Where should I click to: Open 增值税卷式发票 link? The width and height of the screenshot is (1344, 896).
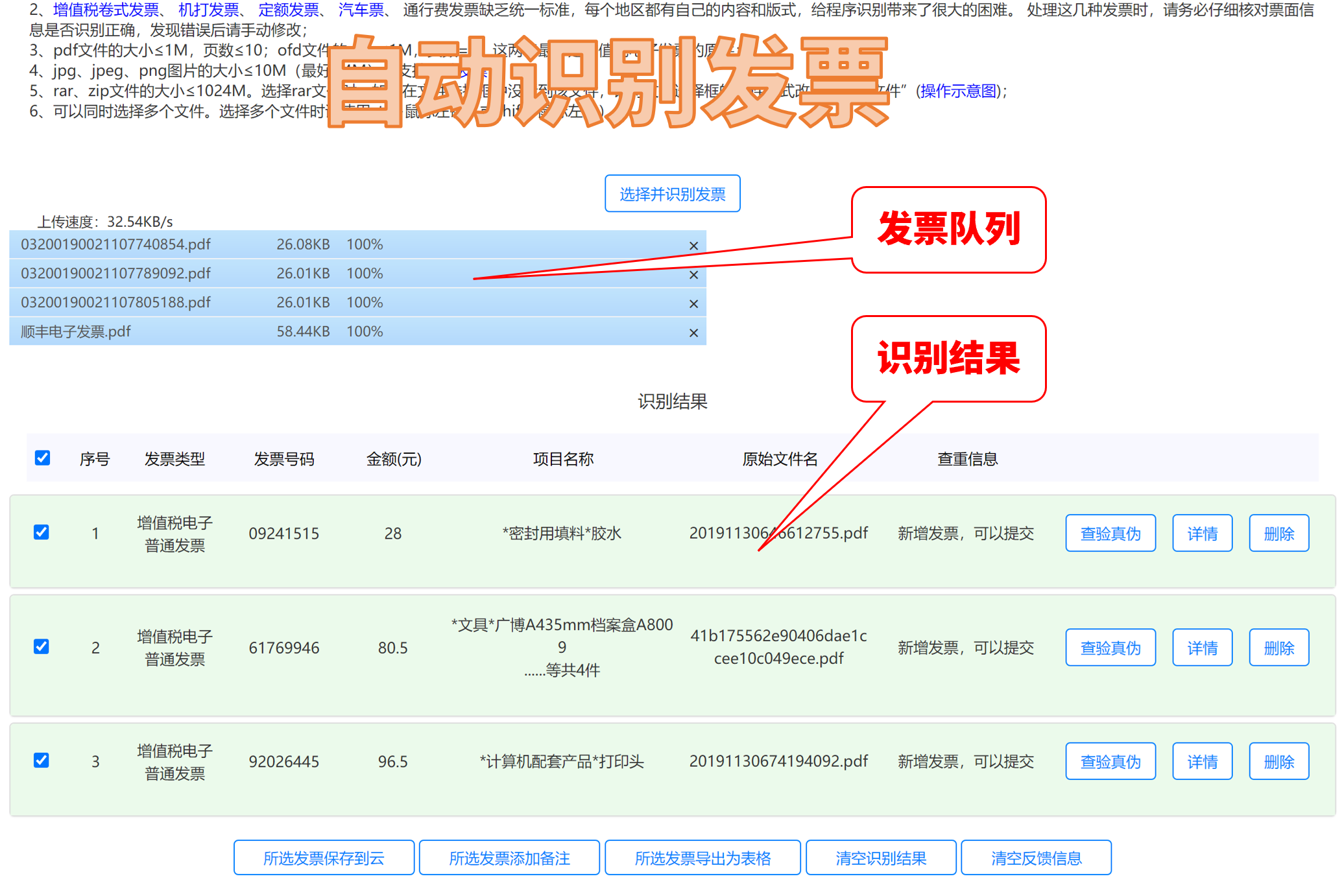click(106, 10)
